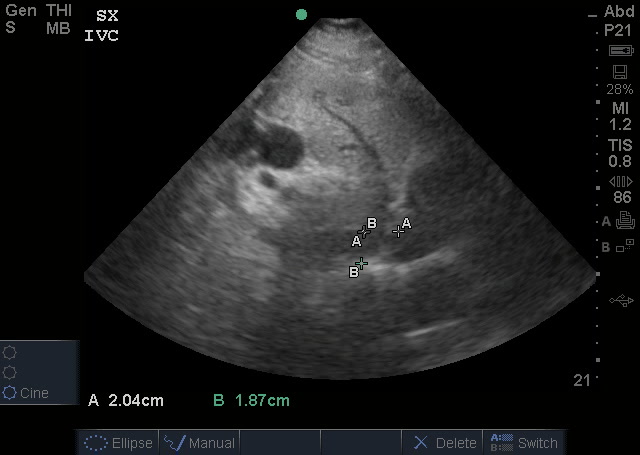Switch between the A and B calipers
640x455 pixels.
pyautogui.click(x=523, y=442)
